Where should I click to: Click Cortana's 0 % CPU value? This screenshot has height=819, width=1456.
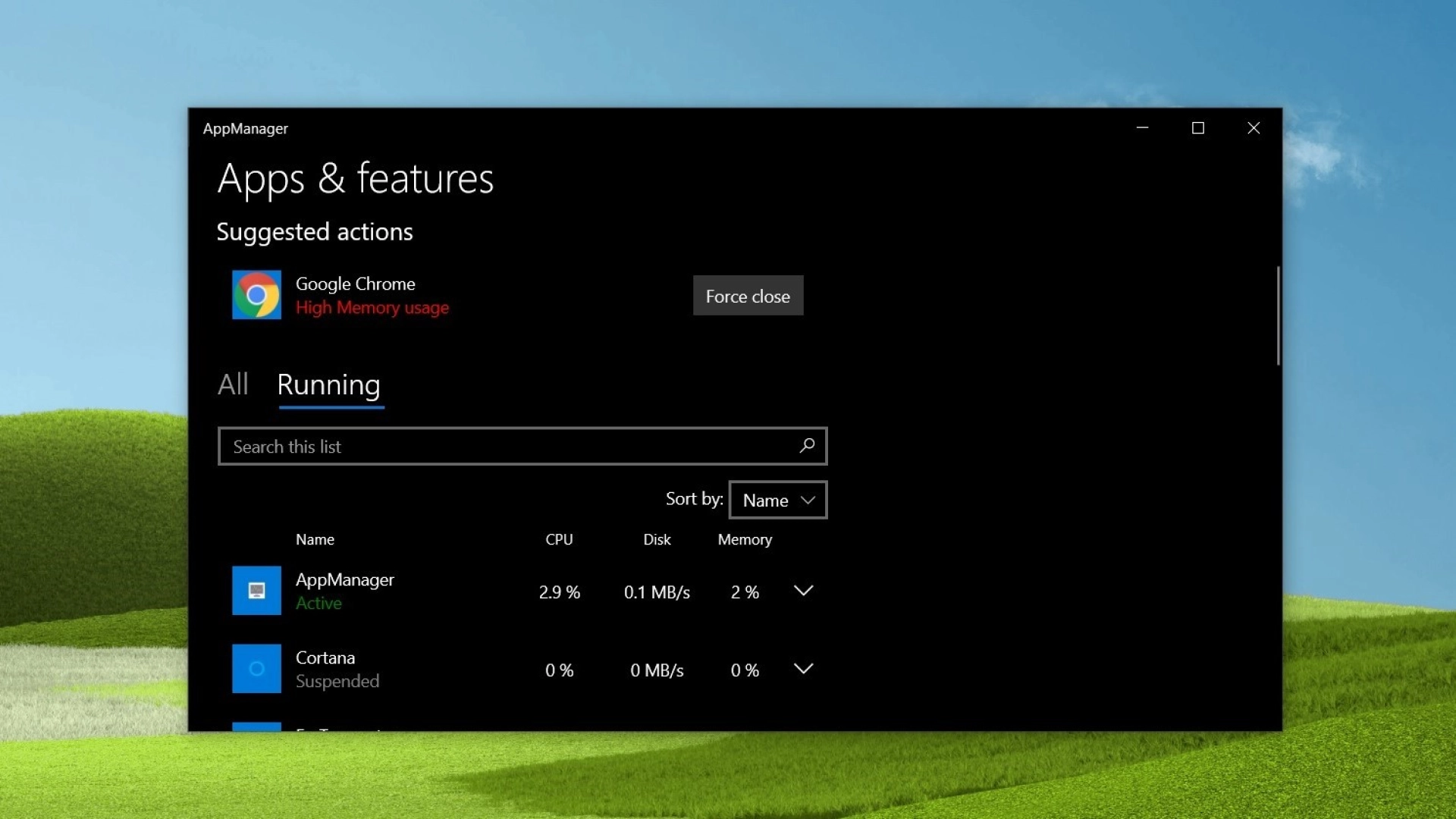pyautogui.click(x=559, y=670)
